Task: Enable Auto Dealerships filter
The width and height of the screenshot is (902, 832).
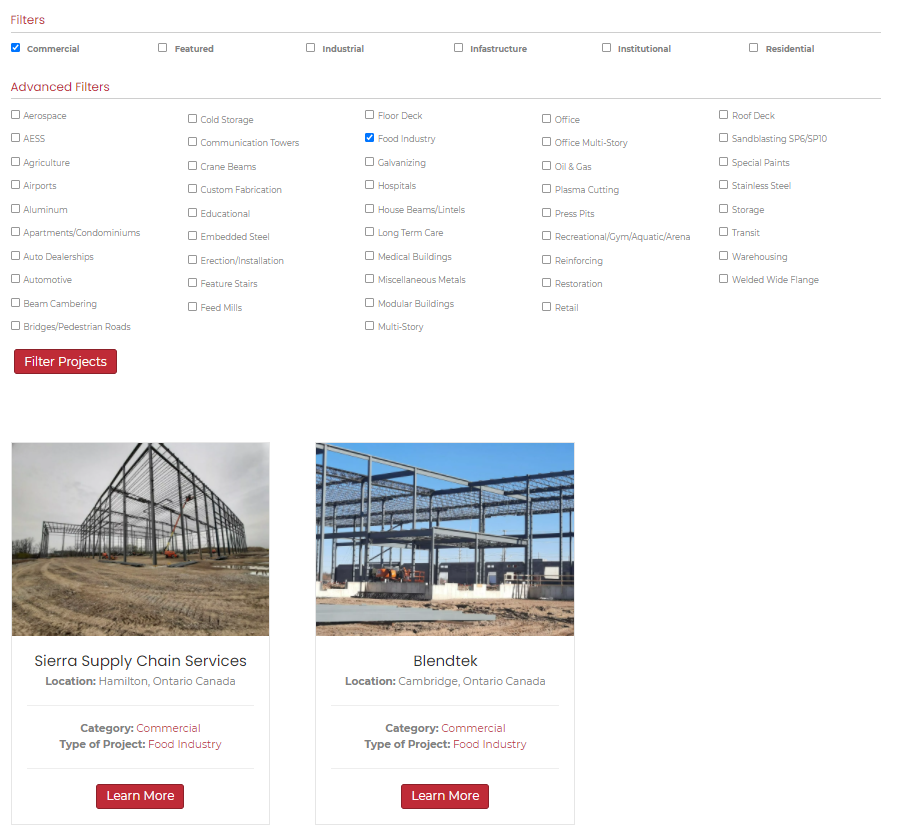Action: tap(16, 256)
